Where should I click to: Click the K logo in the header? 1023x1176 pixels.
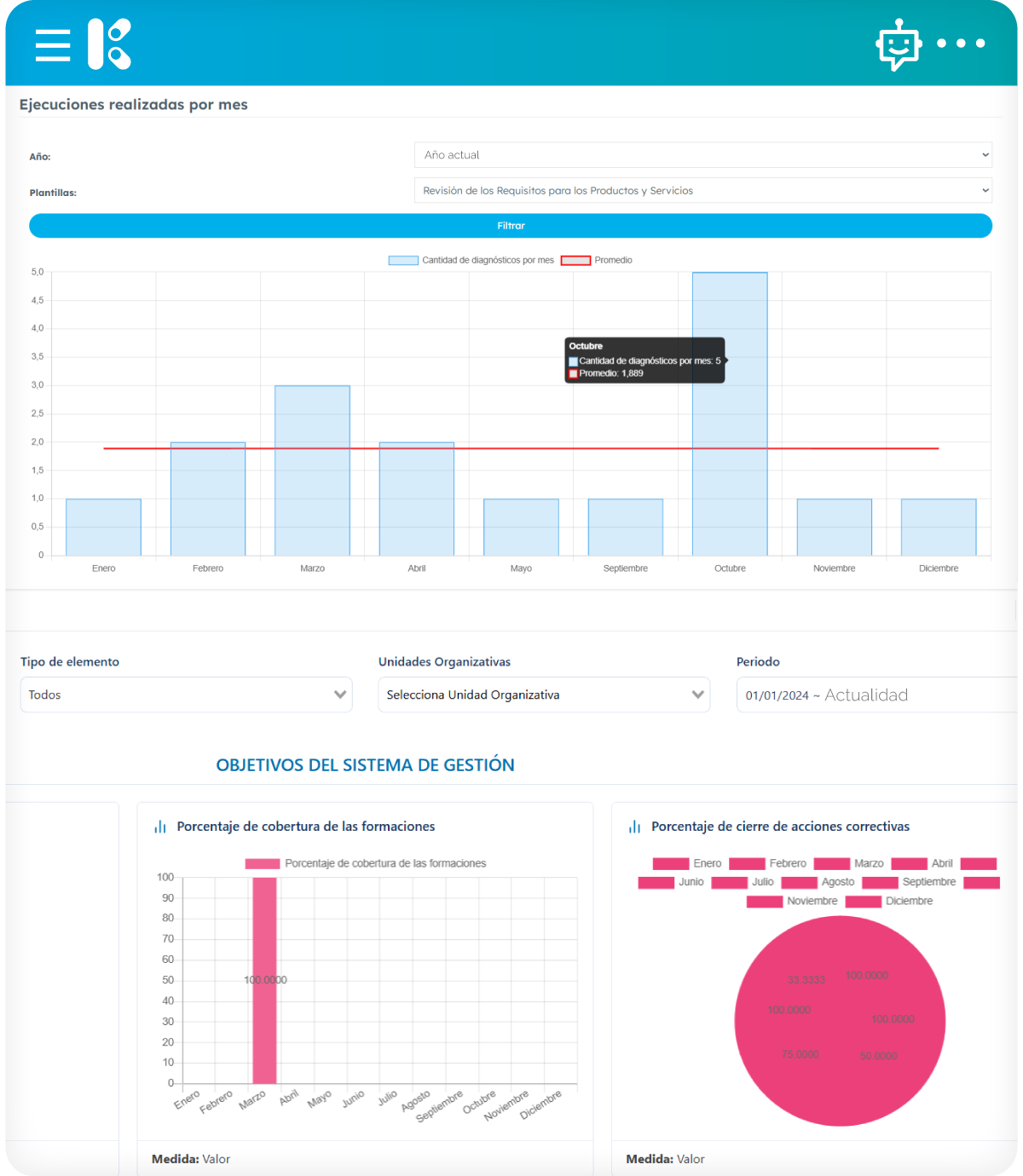point(110,44)
